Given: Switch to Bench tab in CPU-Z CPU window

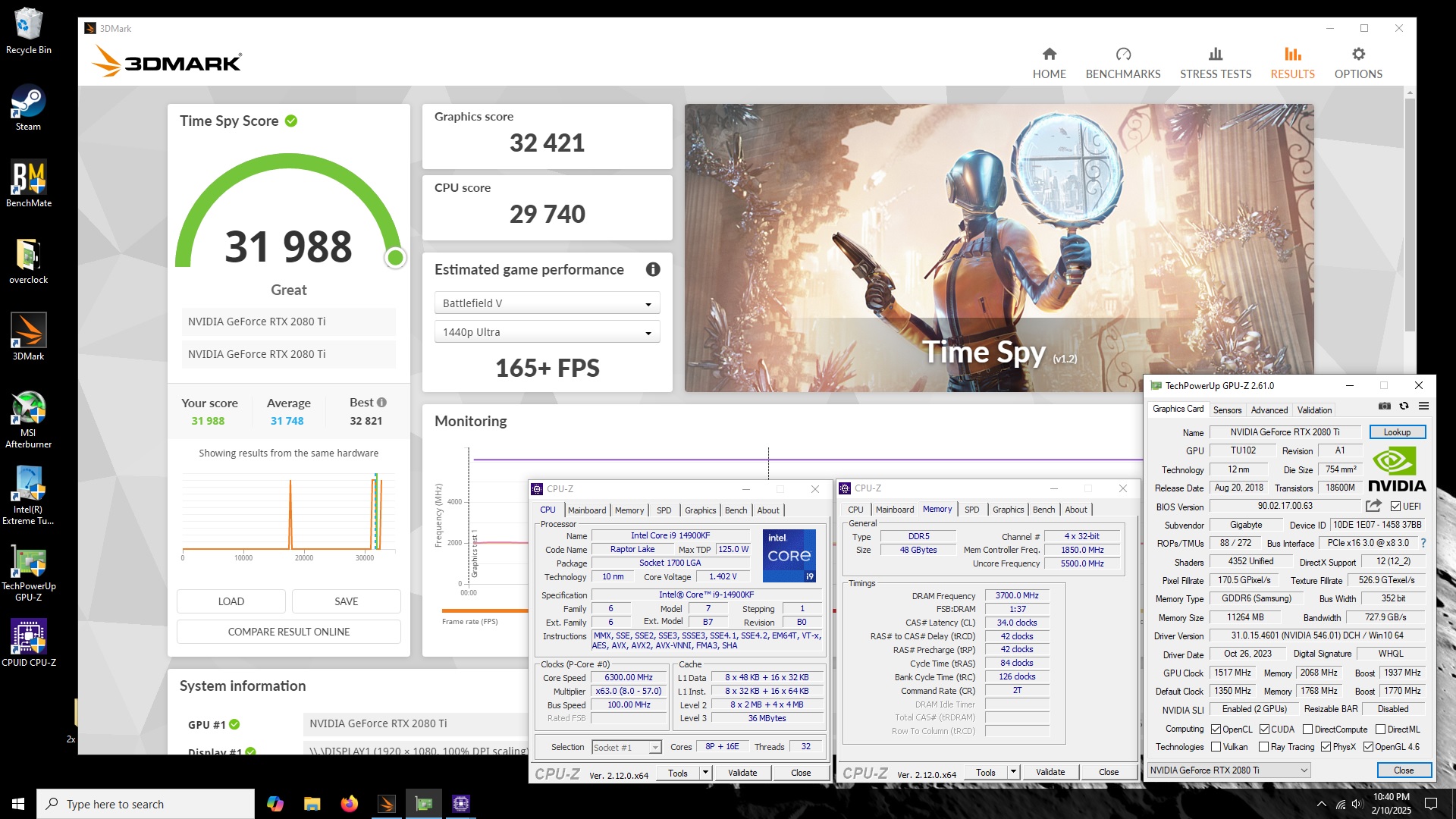Looking at the screenshot, I should (736, 510).
